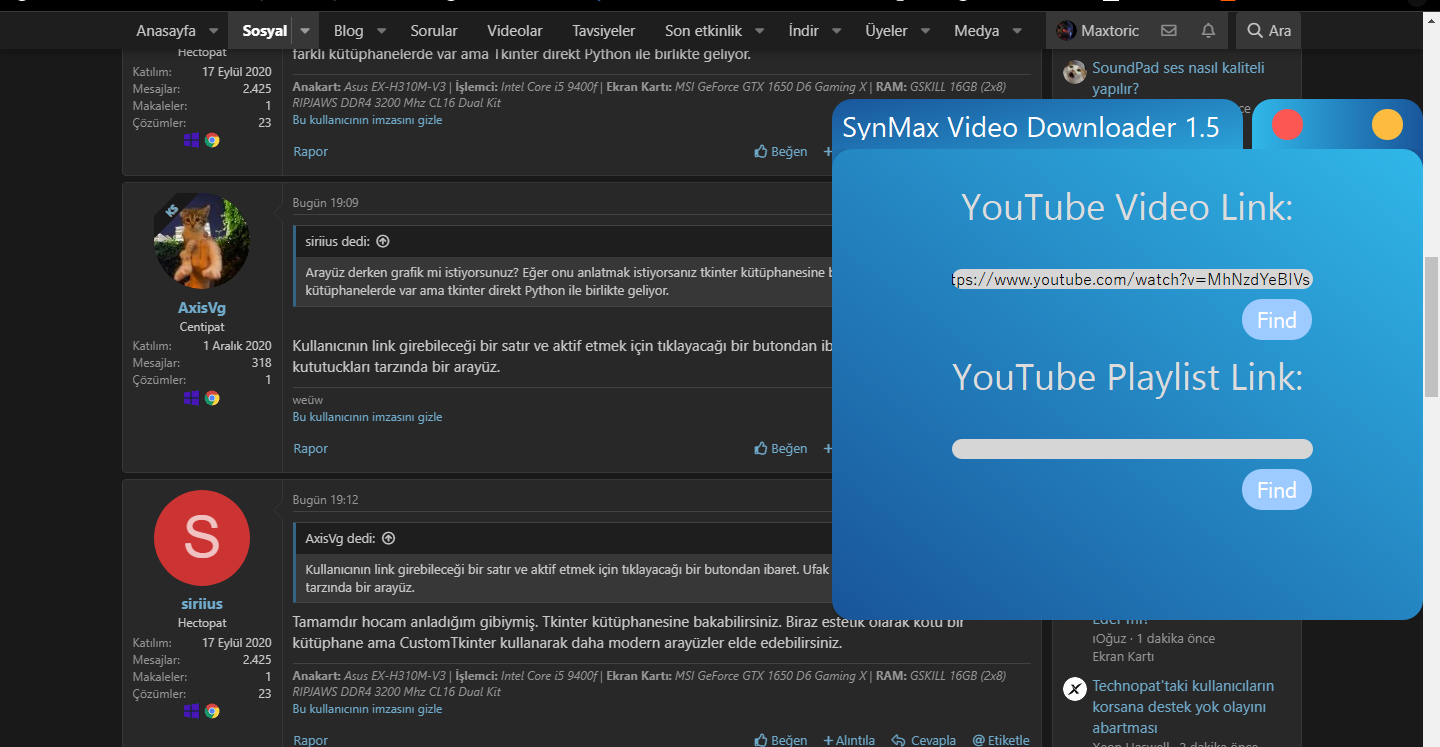Viewport: 1440px width, 747px height.
Task: Open the AxisVg username link
Action: coord(202,308)
